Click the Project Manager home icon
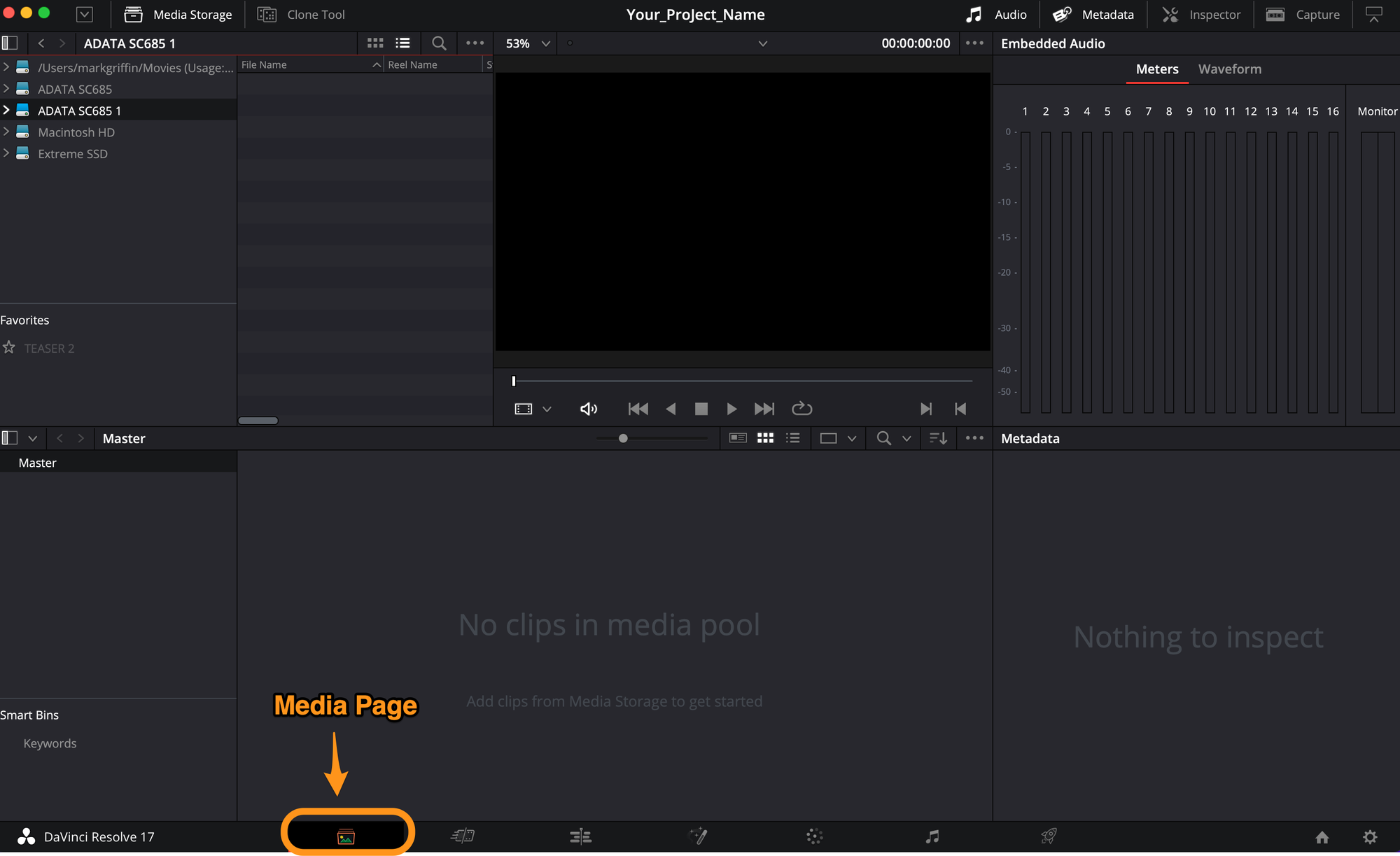Viewport: 1400px width, 856px height. [1322, 836]
